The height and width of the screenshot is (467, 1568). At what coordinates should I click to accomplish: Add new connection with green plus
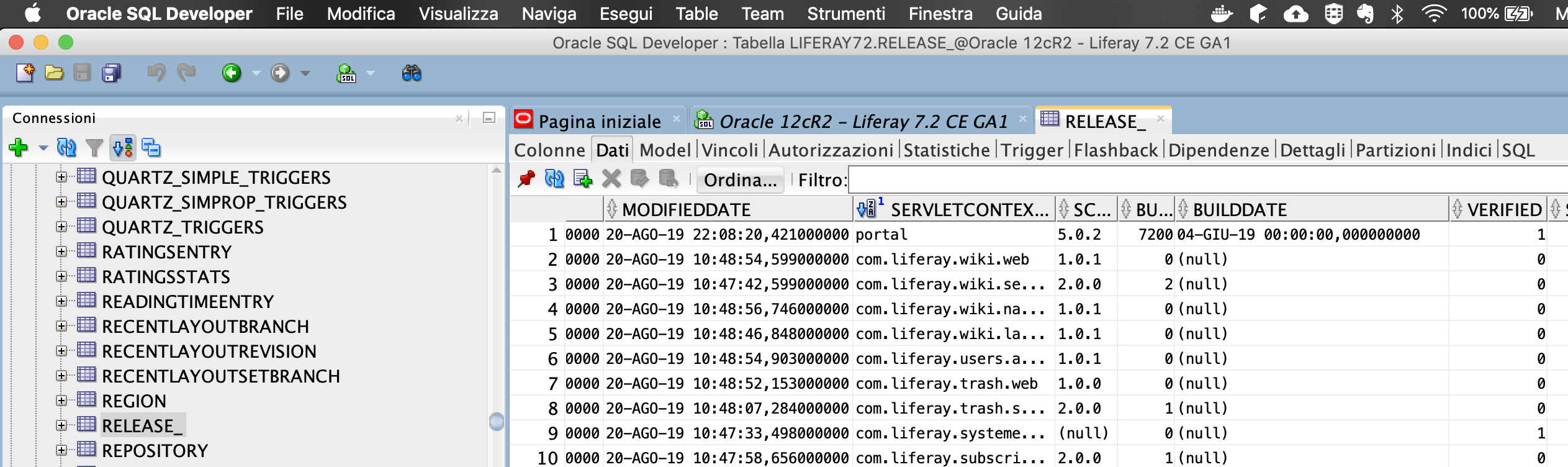tap(19, 148)
